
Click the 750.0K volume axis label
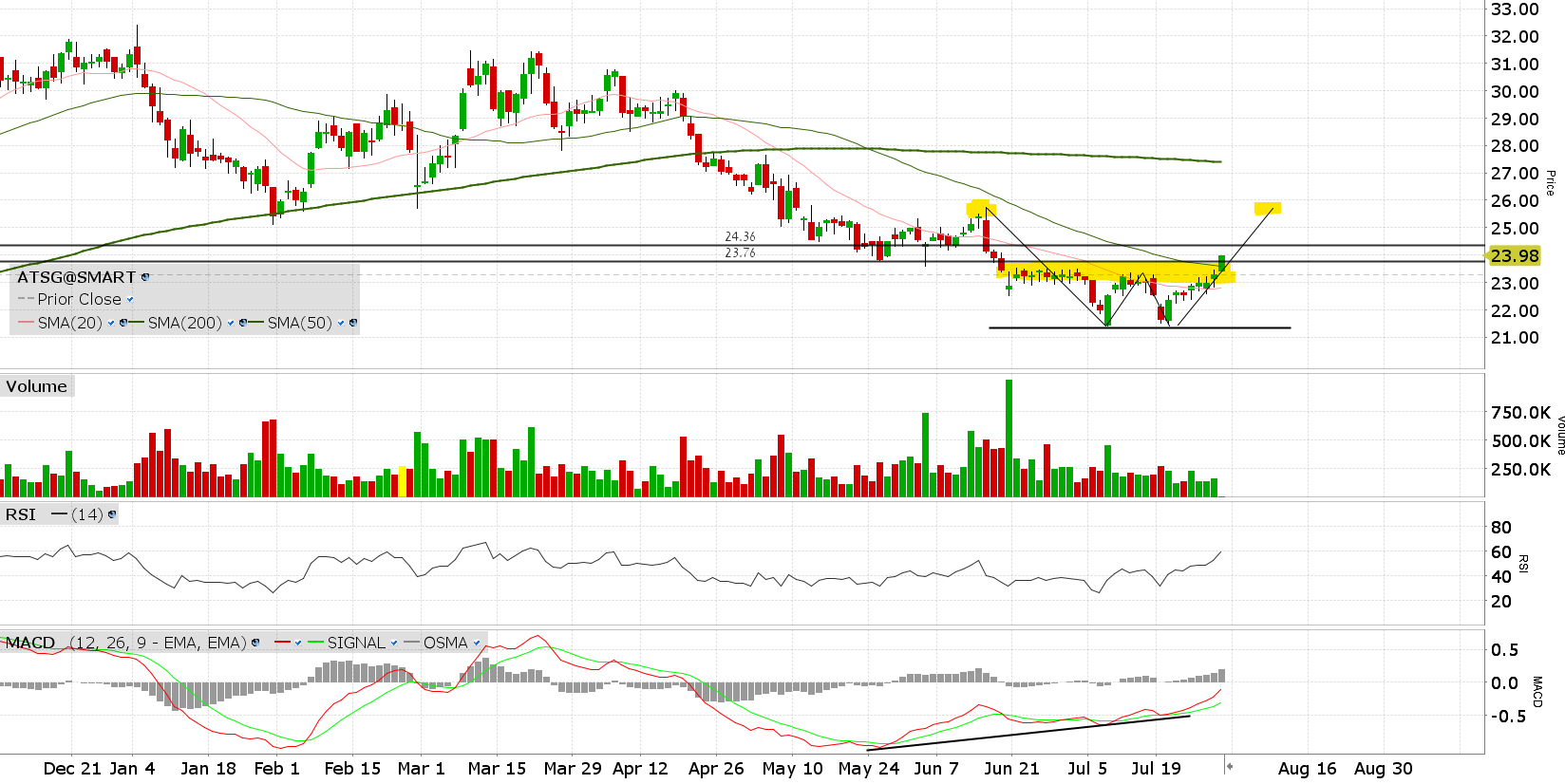click(1520, 413)
